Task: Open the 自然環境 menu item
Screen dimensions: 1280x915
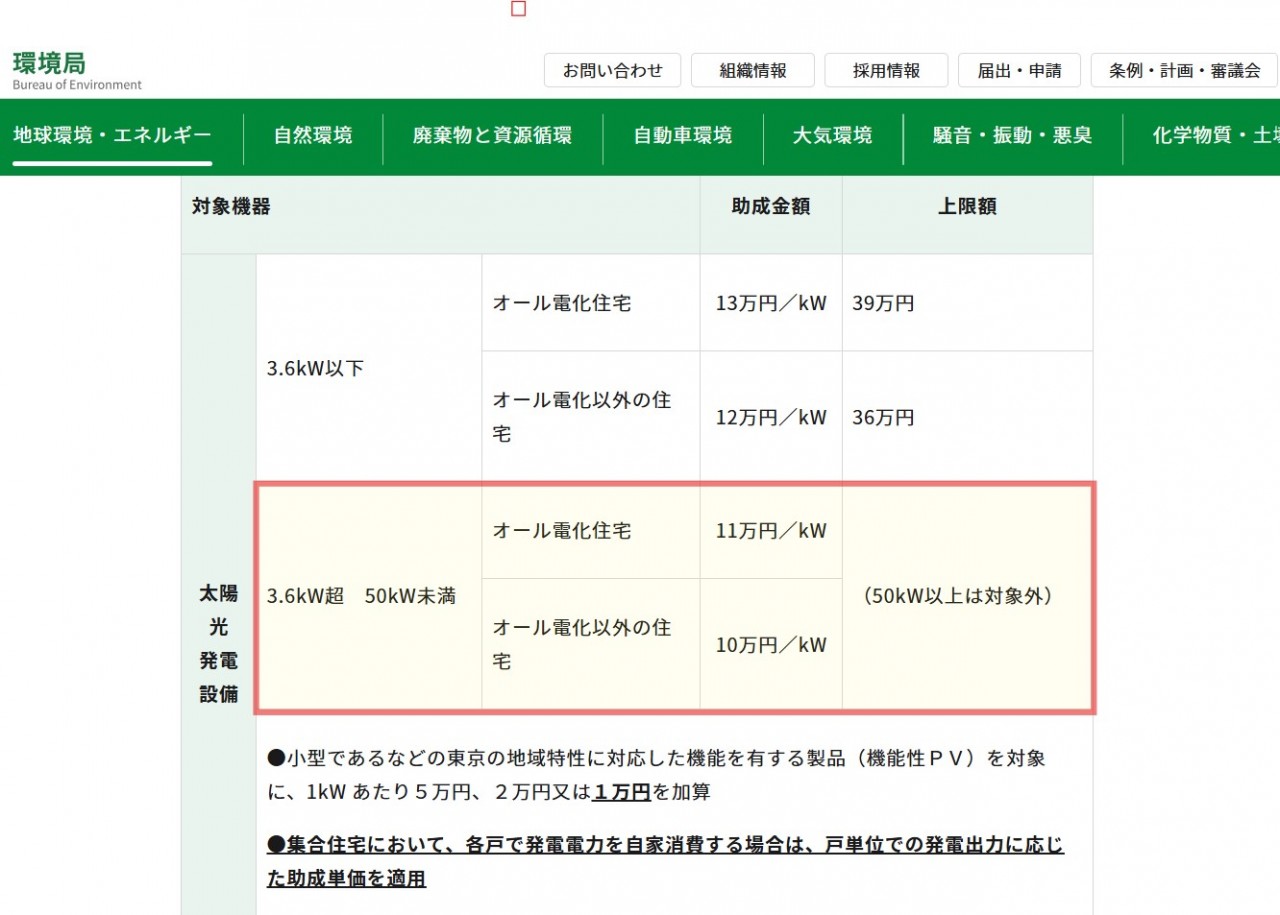Action: (x=313, y=136)
